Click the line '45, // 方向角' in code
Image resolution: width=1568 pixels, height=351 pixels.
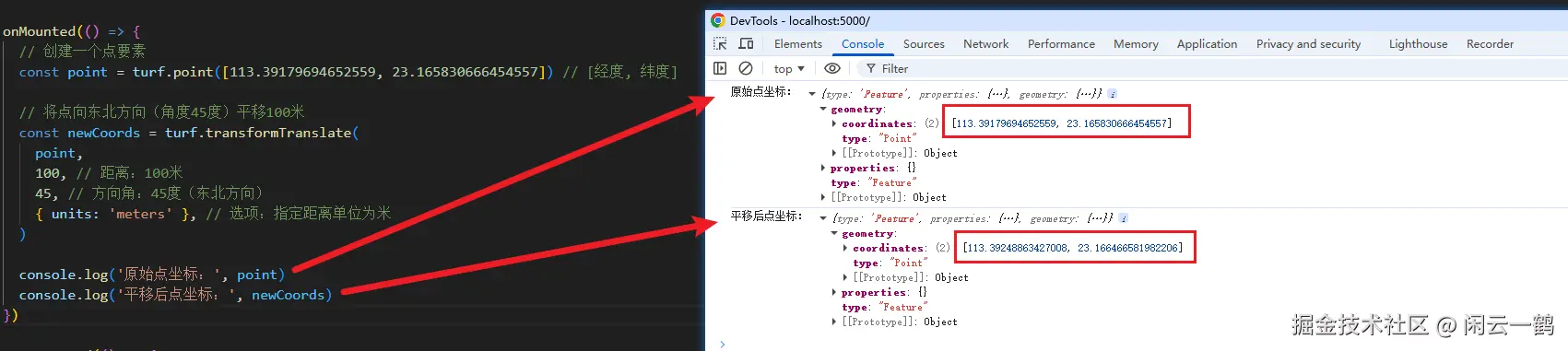pos(148,193)
